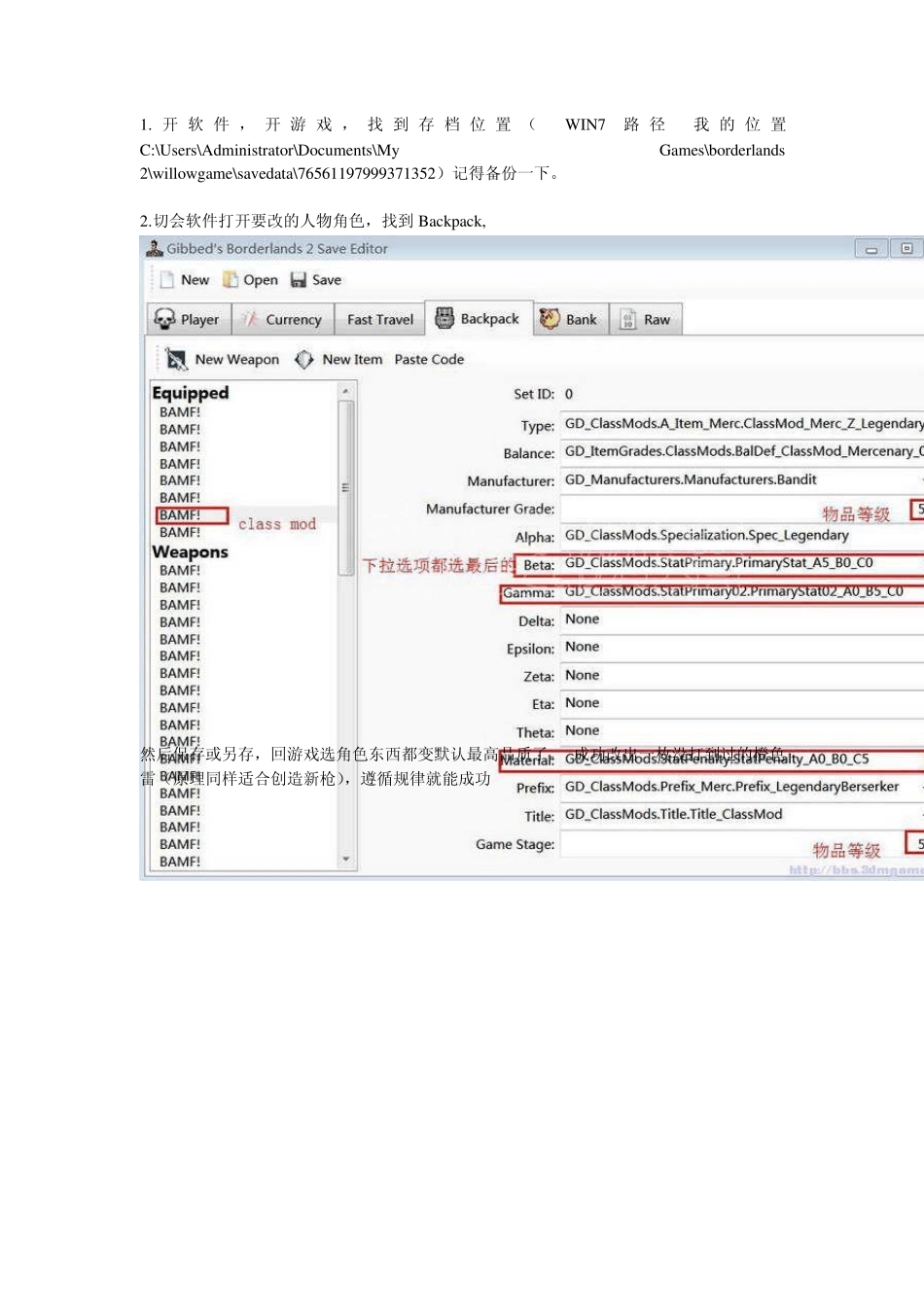
Task: Click the New Item shield icon
Action: 304,360
